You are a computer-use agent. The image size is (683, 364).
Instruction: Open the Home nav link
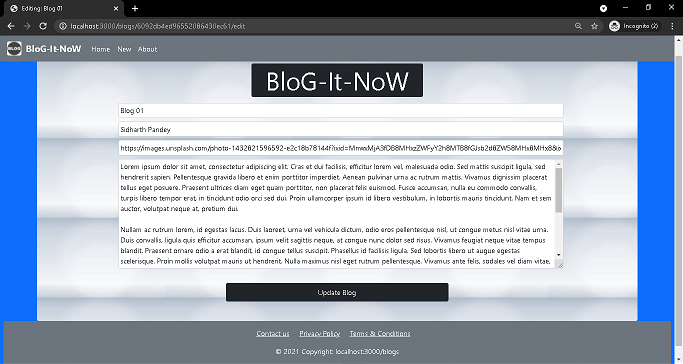click(101, 49)
